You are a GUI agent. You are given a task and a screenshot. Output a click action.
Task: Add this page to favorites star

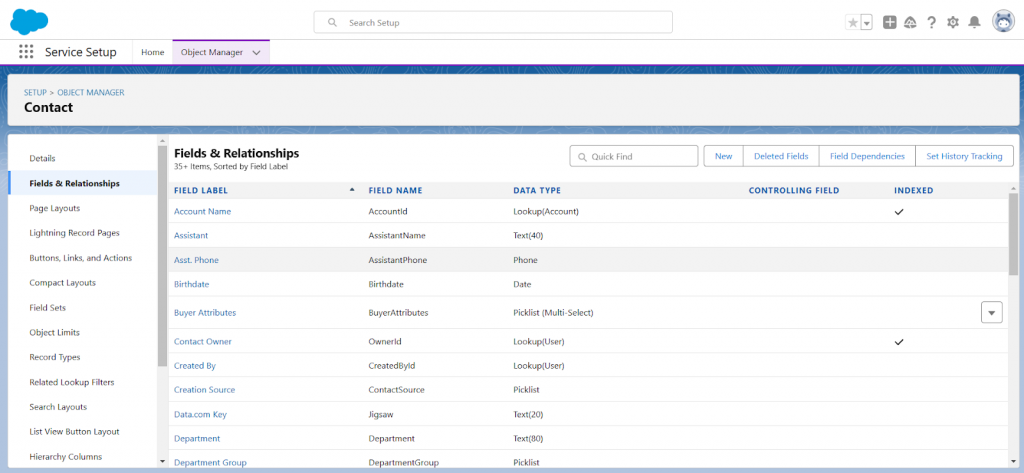[x=853, y=22]
